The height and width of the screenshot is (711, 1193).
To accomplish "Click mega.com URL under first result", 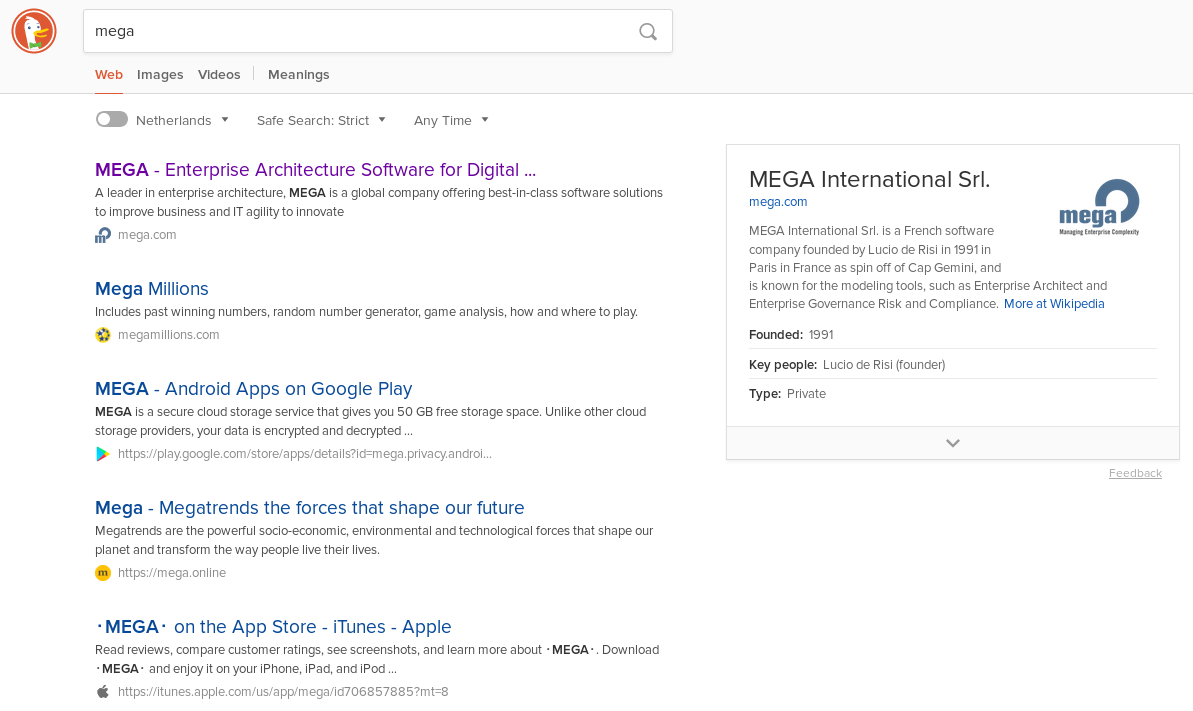I will click(147, 235).
